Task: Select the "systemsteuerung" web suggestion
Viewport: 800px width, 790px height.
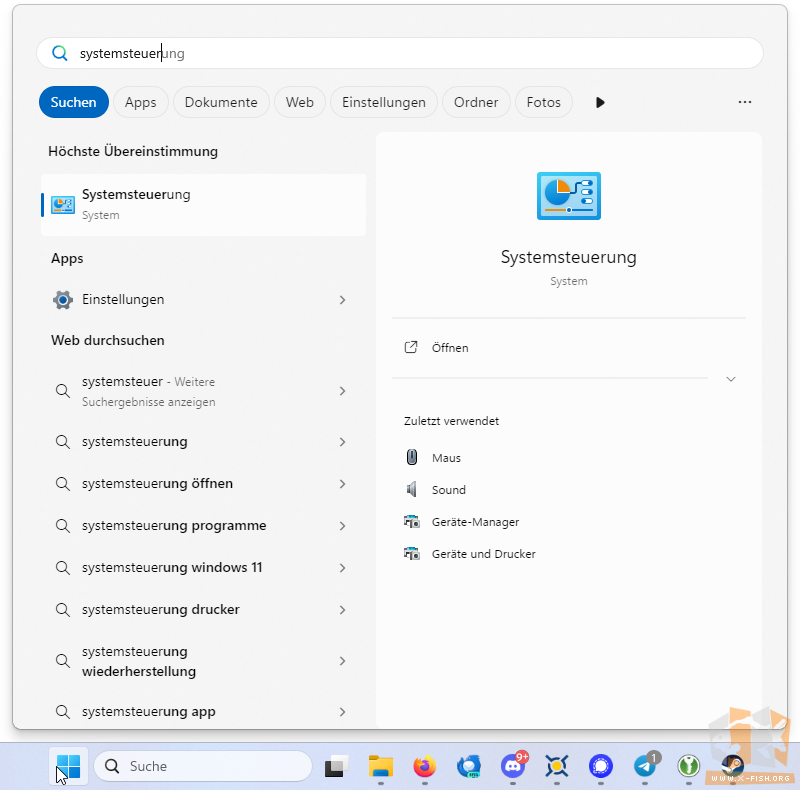Action: tap(186, 441)
